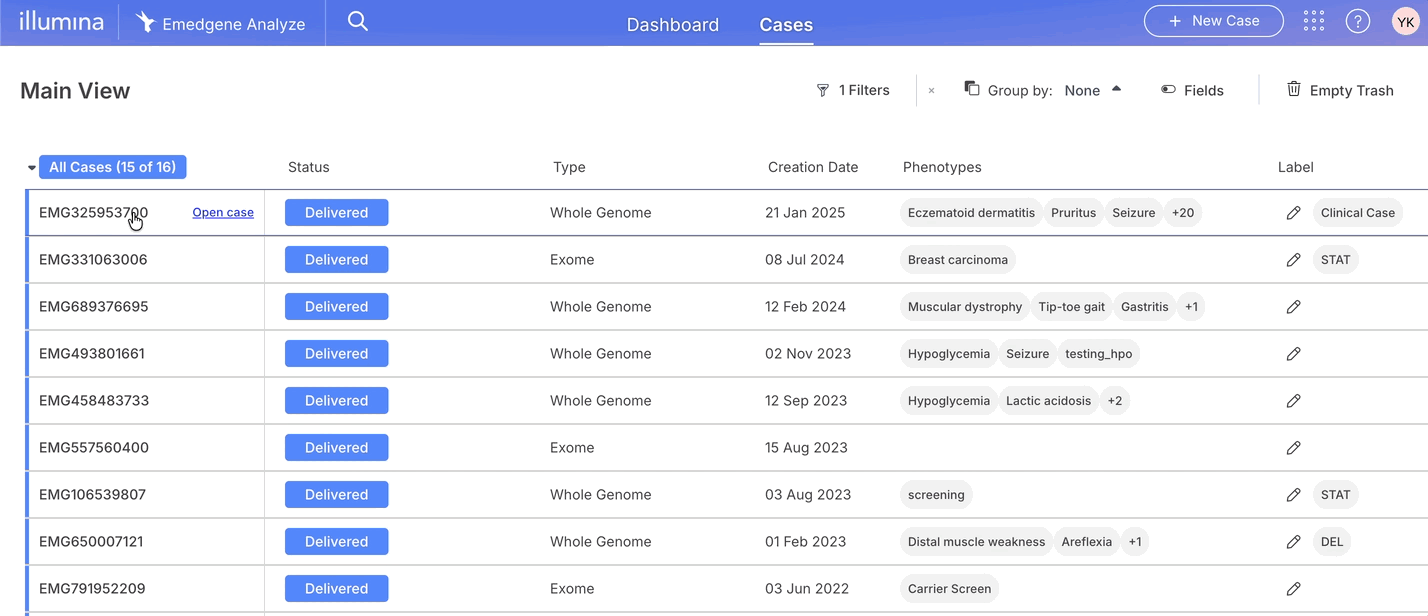Click Empty Trash

point(1340,90)
